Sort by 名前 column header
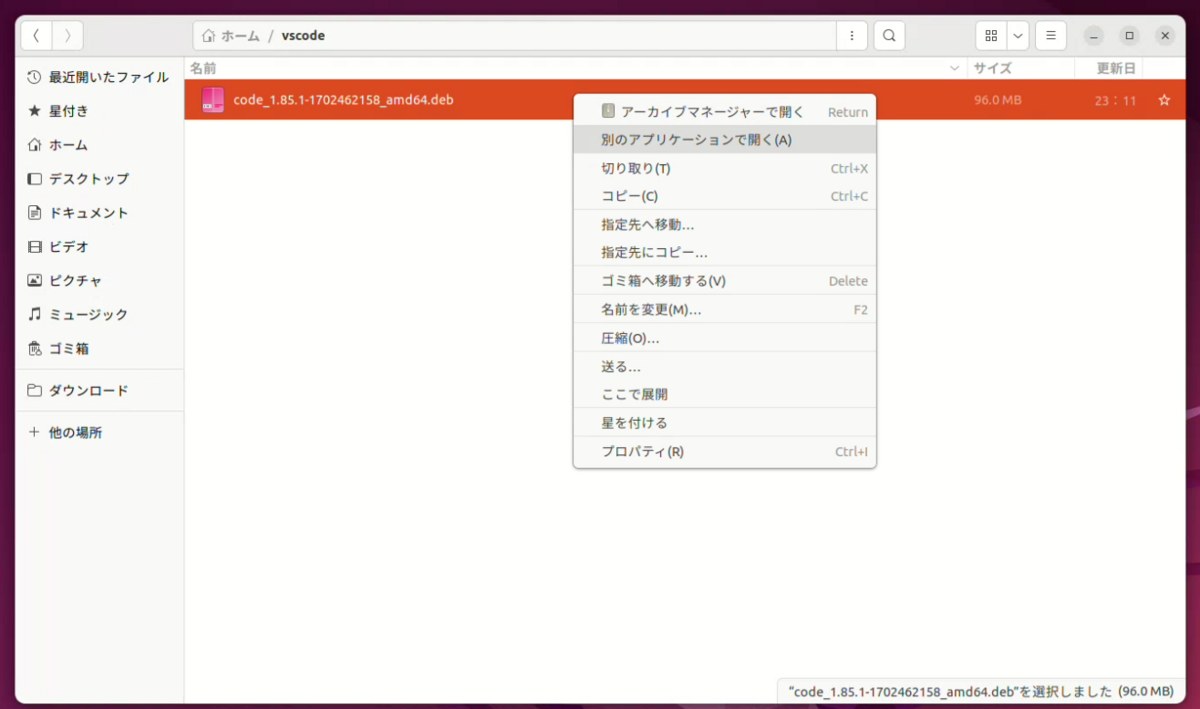1200x709 pixels. point(576,68)
